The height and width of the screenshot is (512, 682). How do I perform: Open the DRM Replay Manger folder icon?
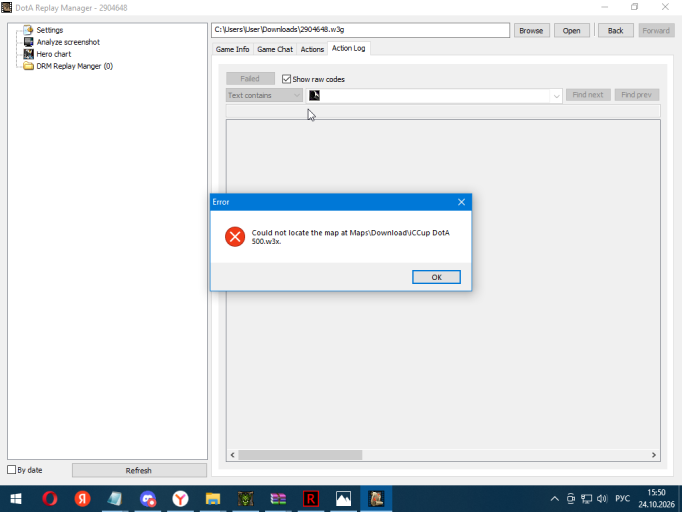coord(28,66)
